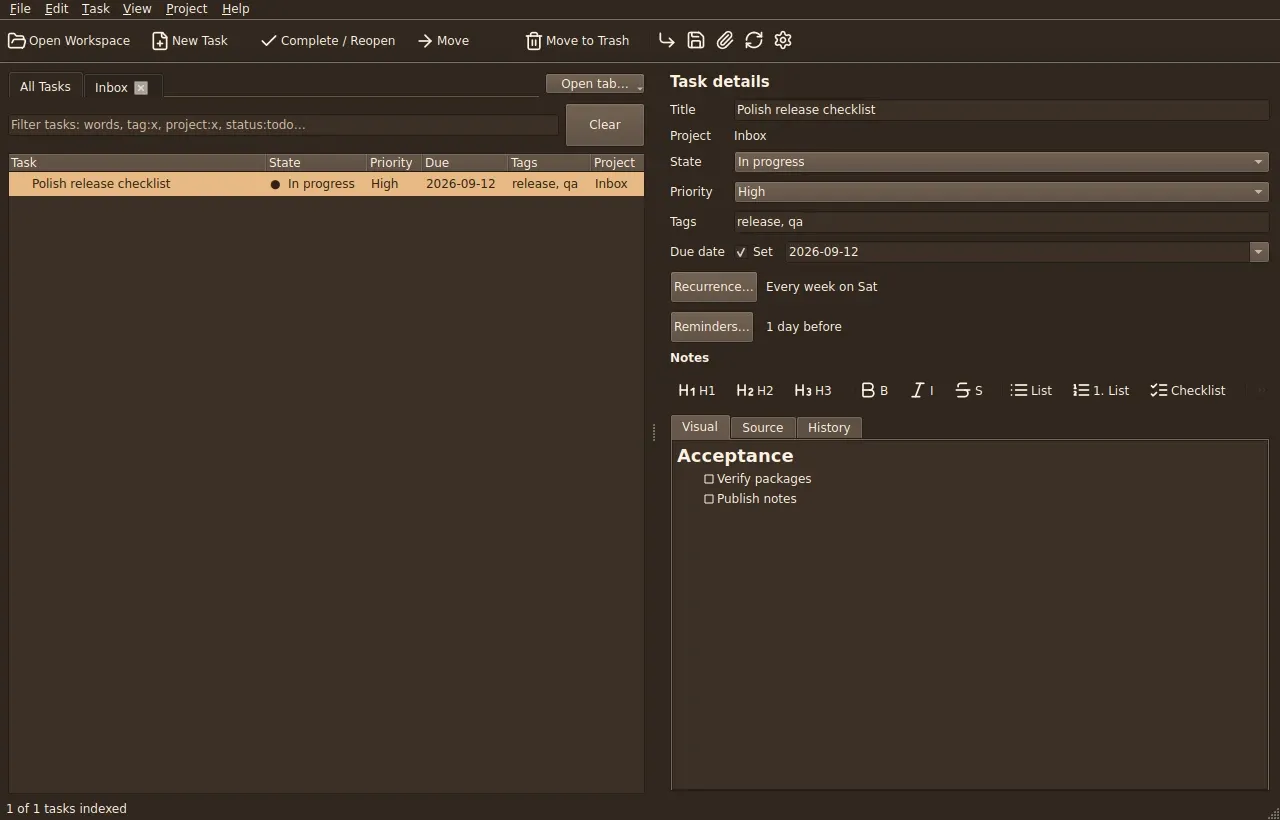Insert a checklist in notes

pyautogui.click(x=1187, y=391)
